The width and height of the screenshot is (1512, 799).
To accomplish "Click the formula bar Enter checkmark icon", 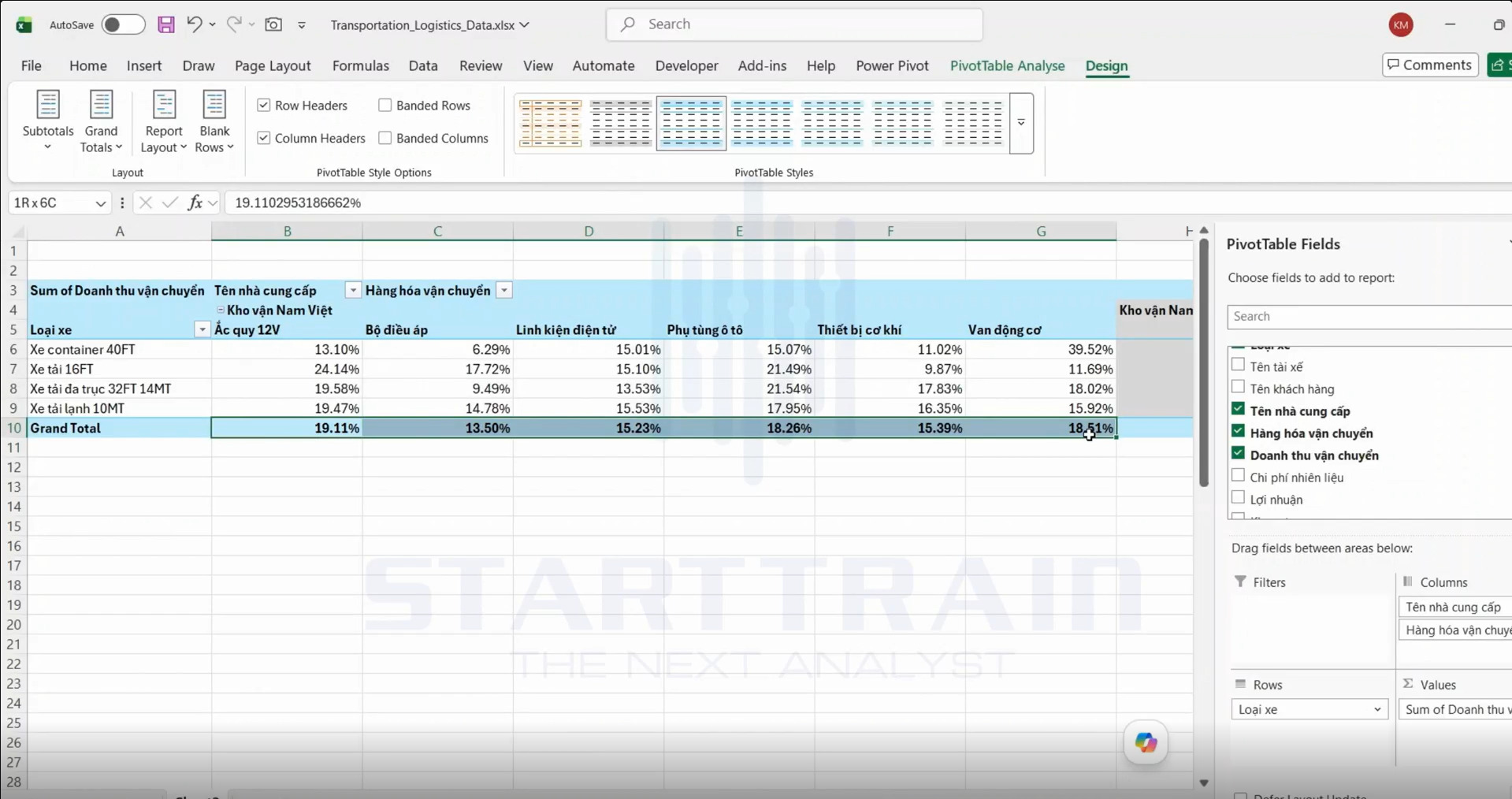I will click(169, 203).
